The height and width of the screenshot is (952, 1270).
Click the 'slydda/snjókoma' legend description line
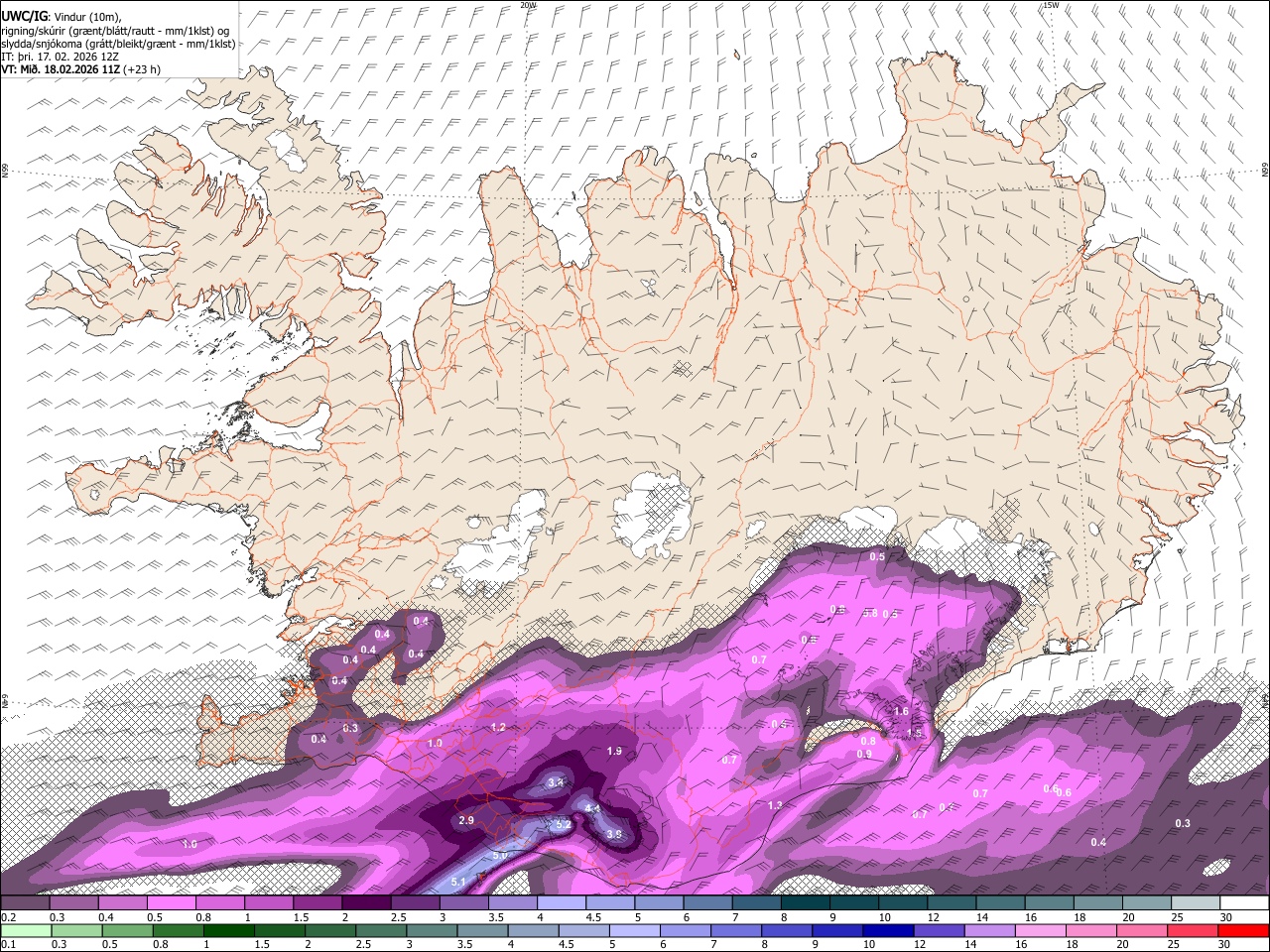(118, 44)
